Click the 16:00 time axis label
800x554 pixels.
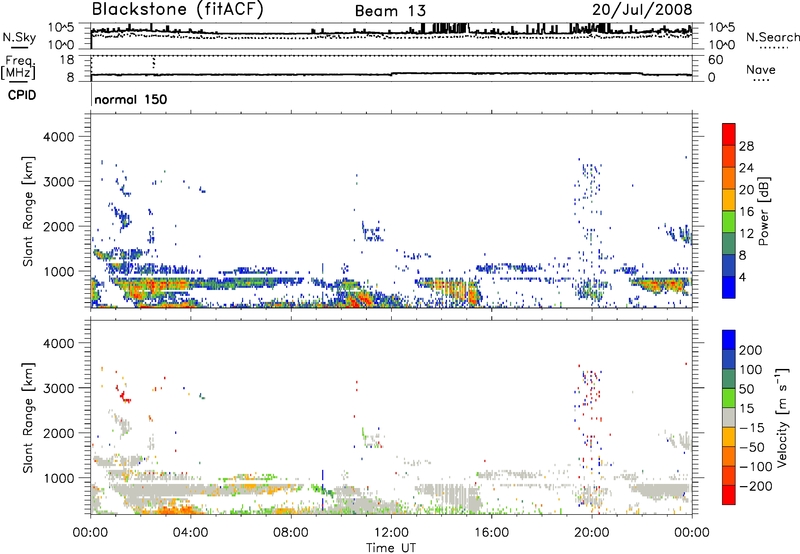[x=491, y=533]
